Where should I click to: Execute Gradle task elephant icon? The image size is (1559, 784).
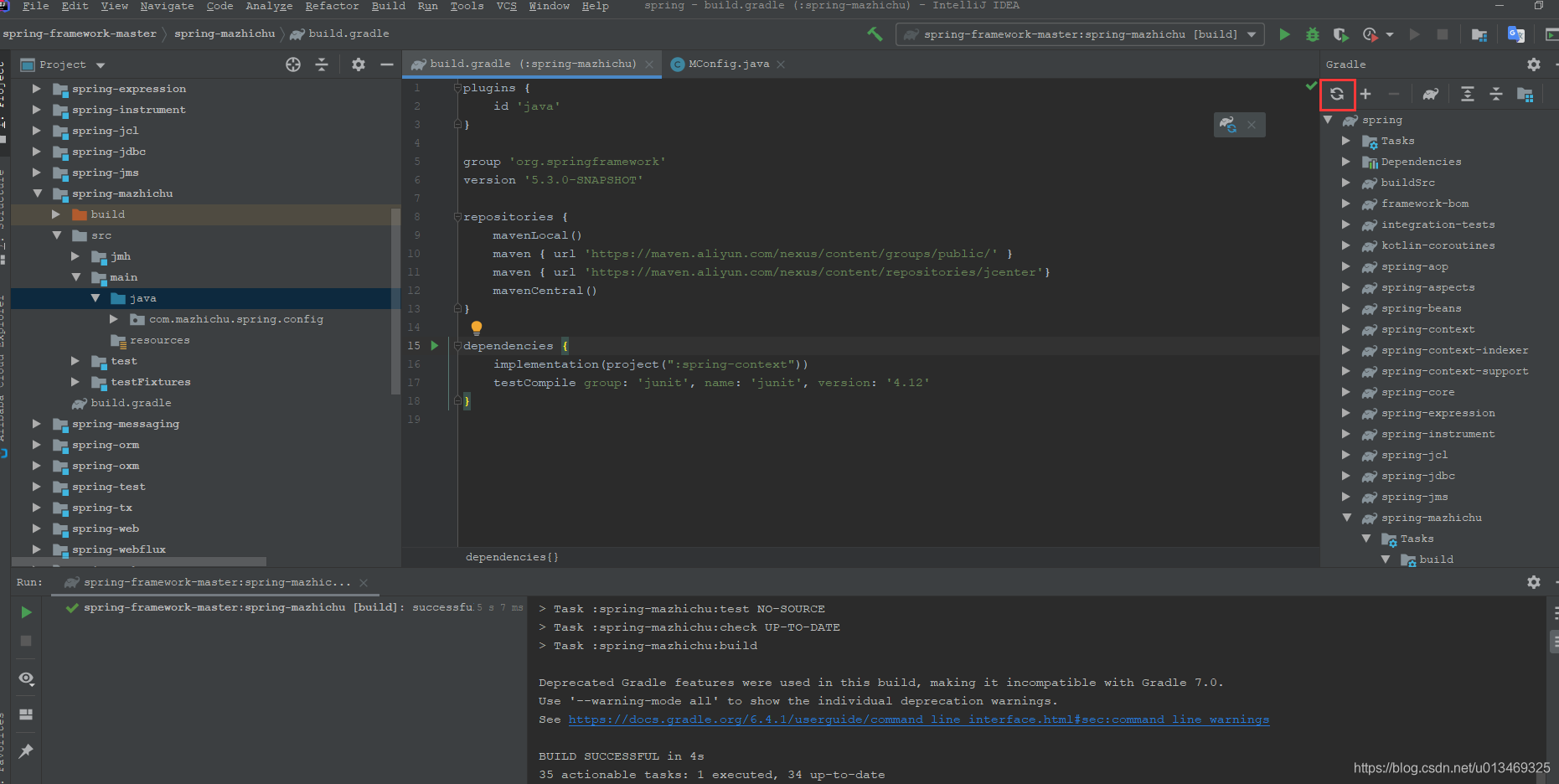(x=1430, y=94)
